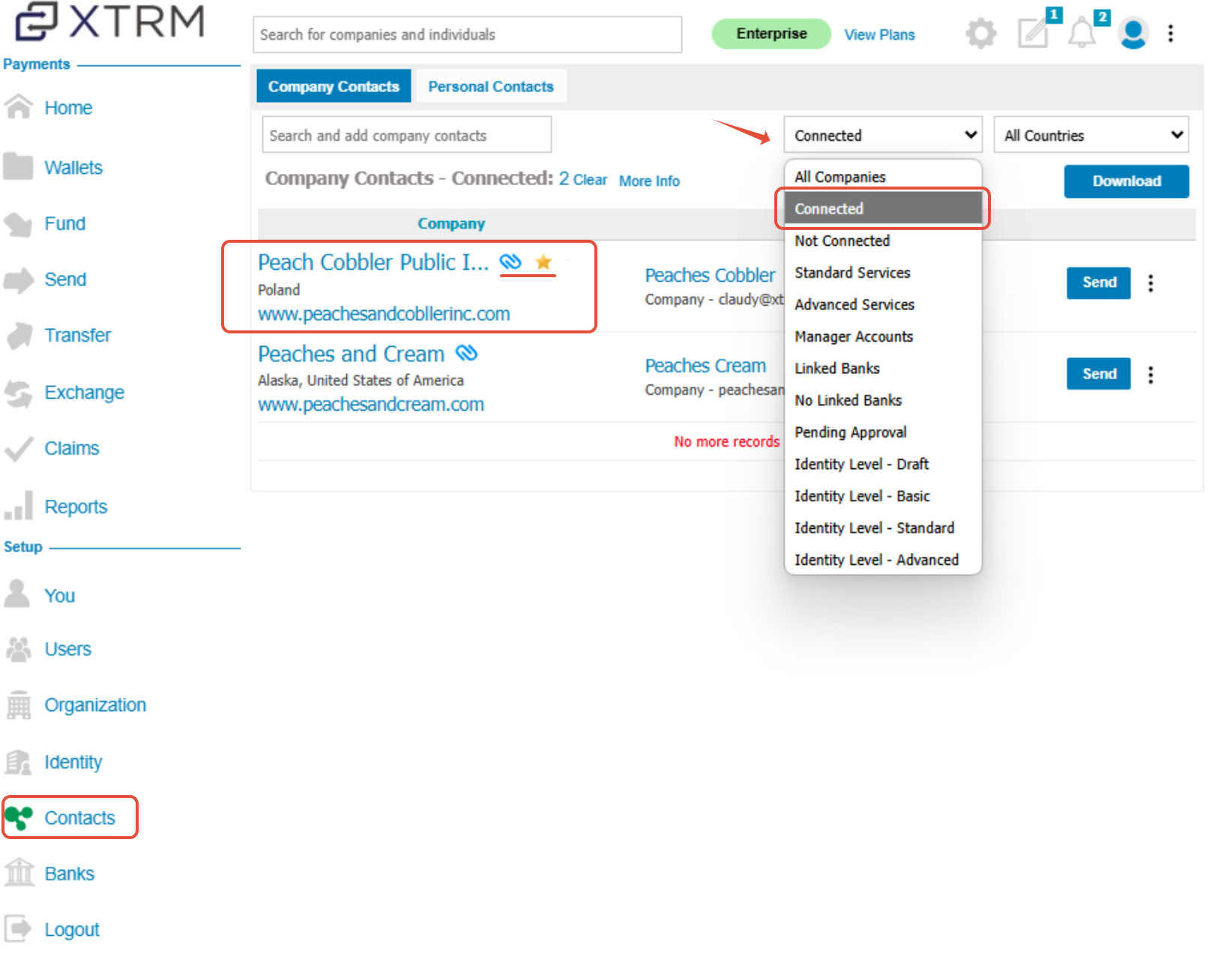This screenshot has height=980, width=1212.
Task: Click the link icon beside Peach Cobbler Public
Action: 510,261
